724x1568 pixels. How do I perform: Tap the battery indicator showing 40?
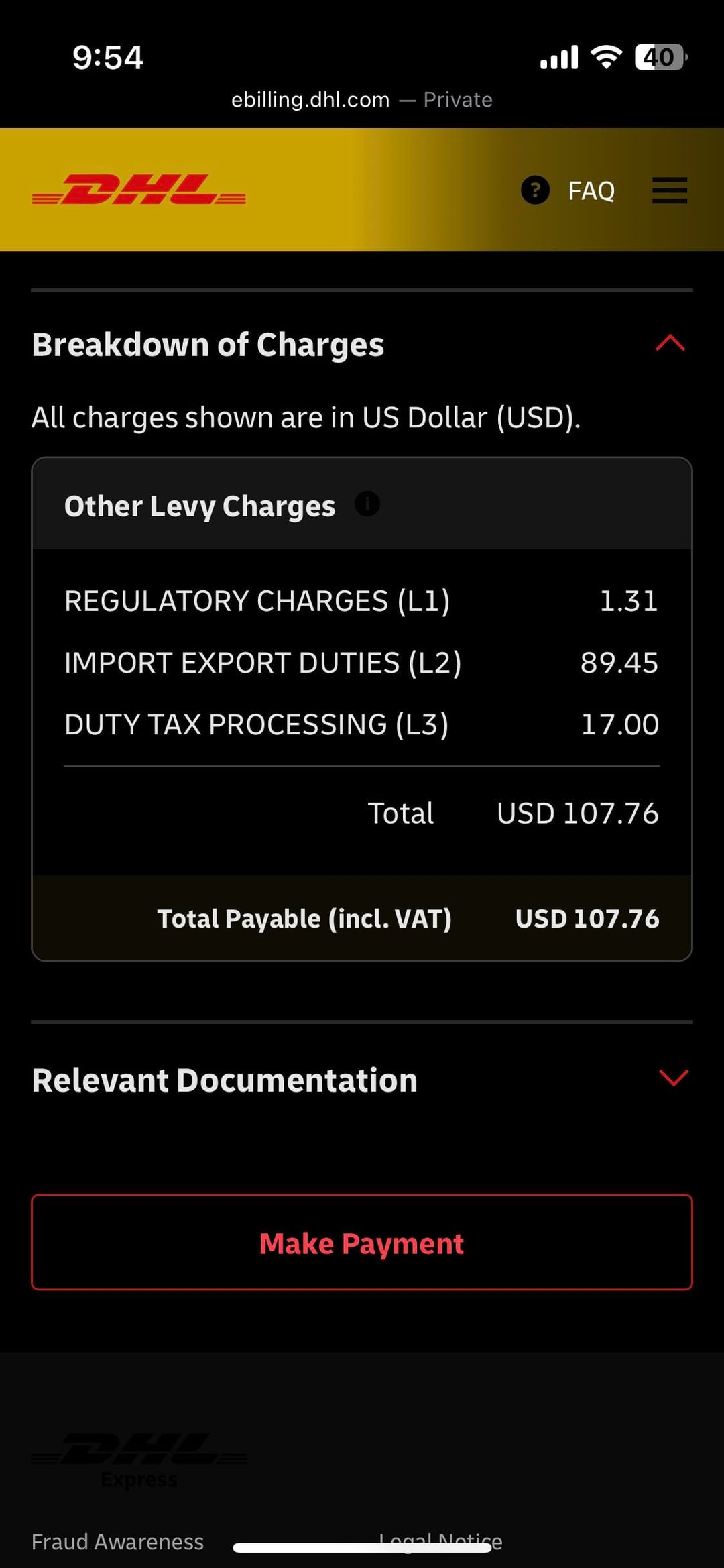tap(660, 57)
